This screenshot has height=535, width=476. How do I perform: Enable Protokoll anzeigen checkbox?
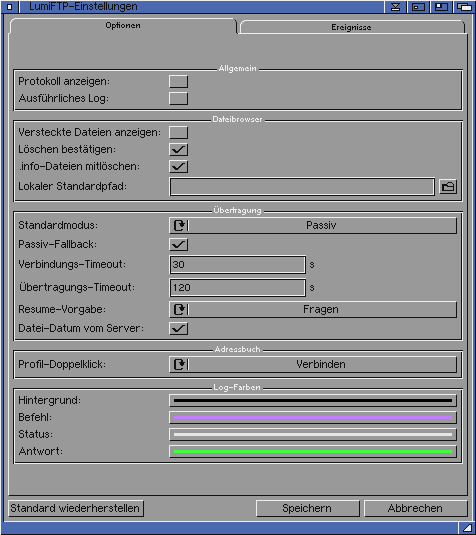pos(178,82)
